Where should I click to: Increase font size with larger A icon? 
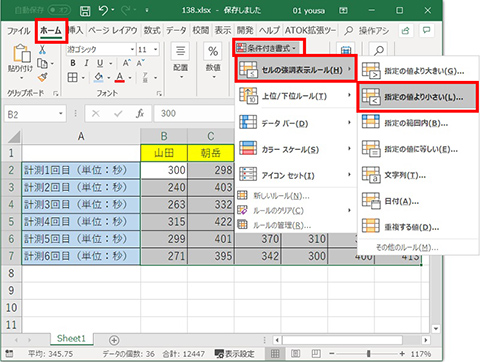(126, 63)
